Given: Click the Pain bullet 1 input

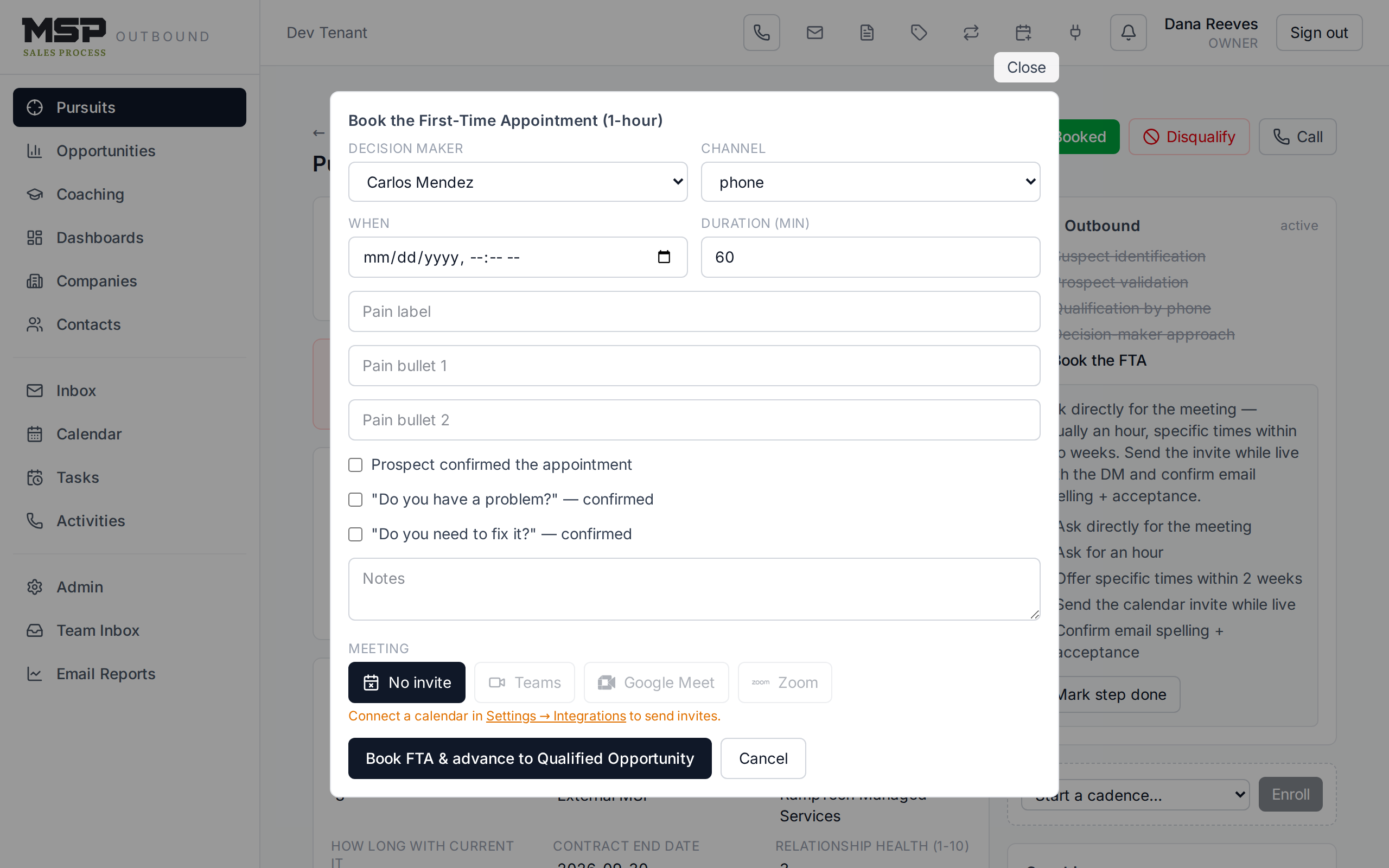Looking at the screenshot, I should pos(694,366).
